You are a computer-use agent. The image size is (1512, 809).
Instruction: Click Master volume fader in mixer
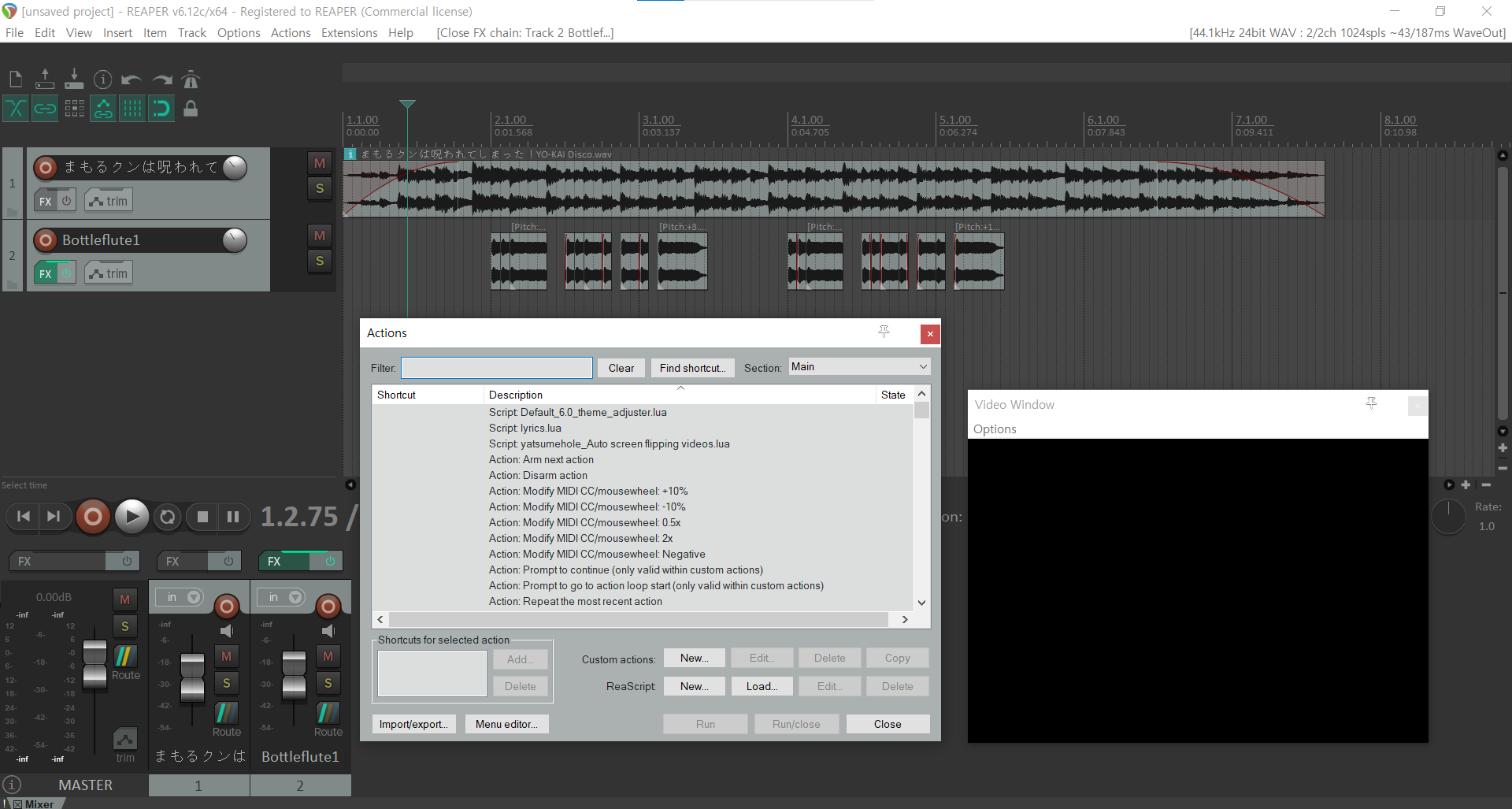click(94, 663)
